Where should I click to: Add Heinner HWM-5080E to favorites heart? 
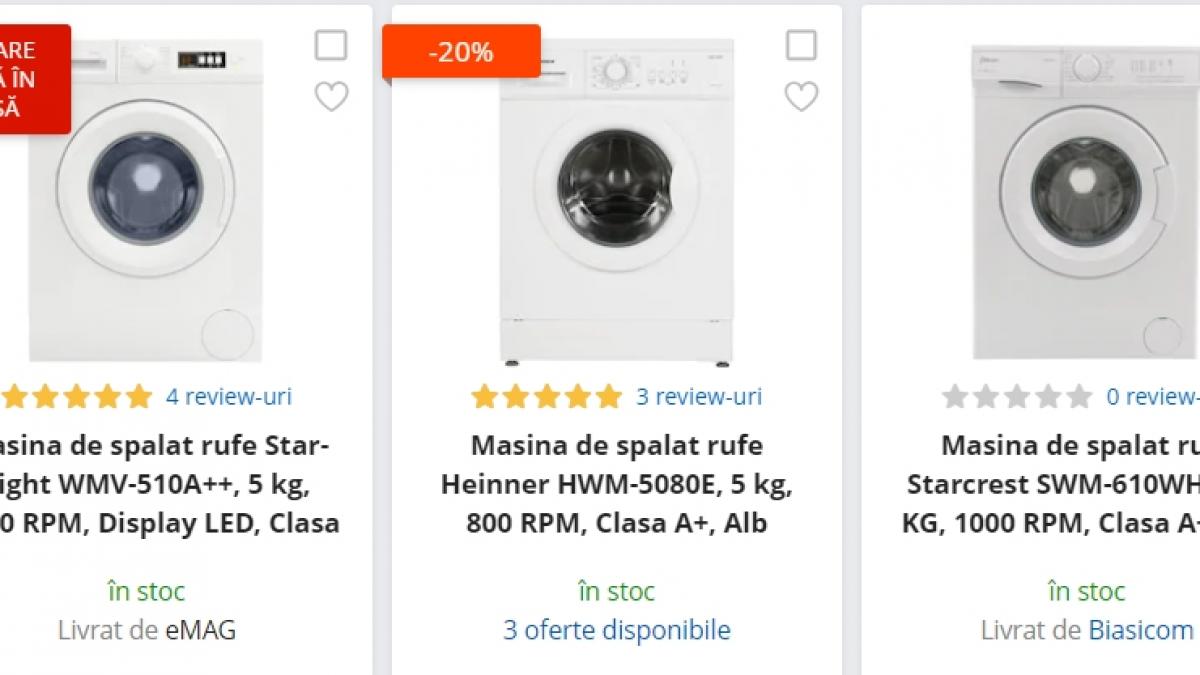[x=801, y=97]
